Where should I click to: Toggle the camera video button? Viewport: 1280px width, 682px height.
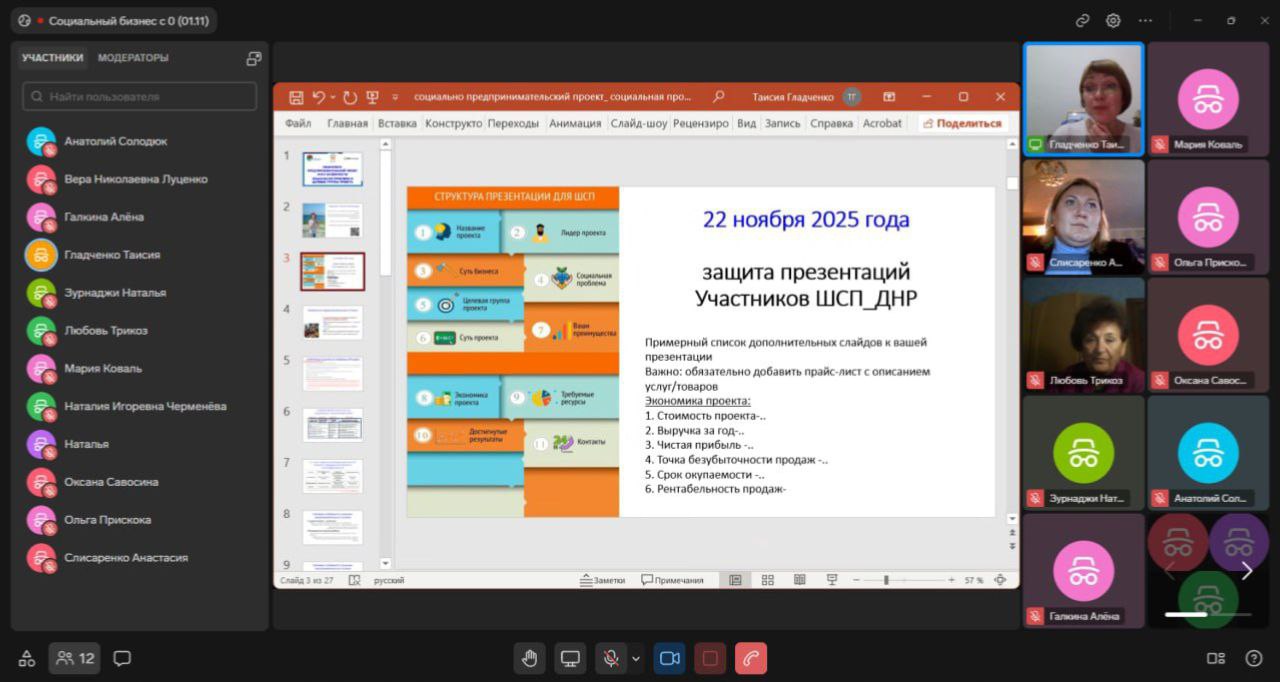(670, 658)
